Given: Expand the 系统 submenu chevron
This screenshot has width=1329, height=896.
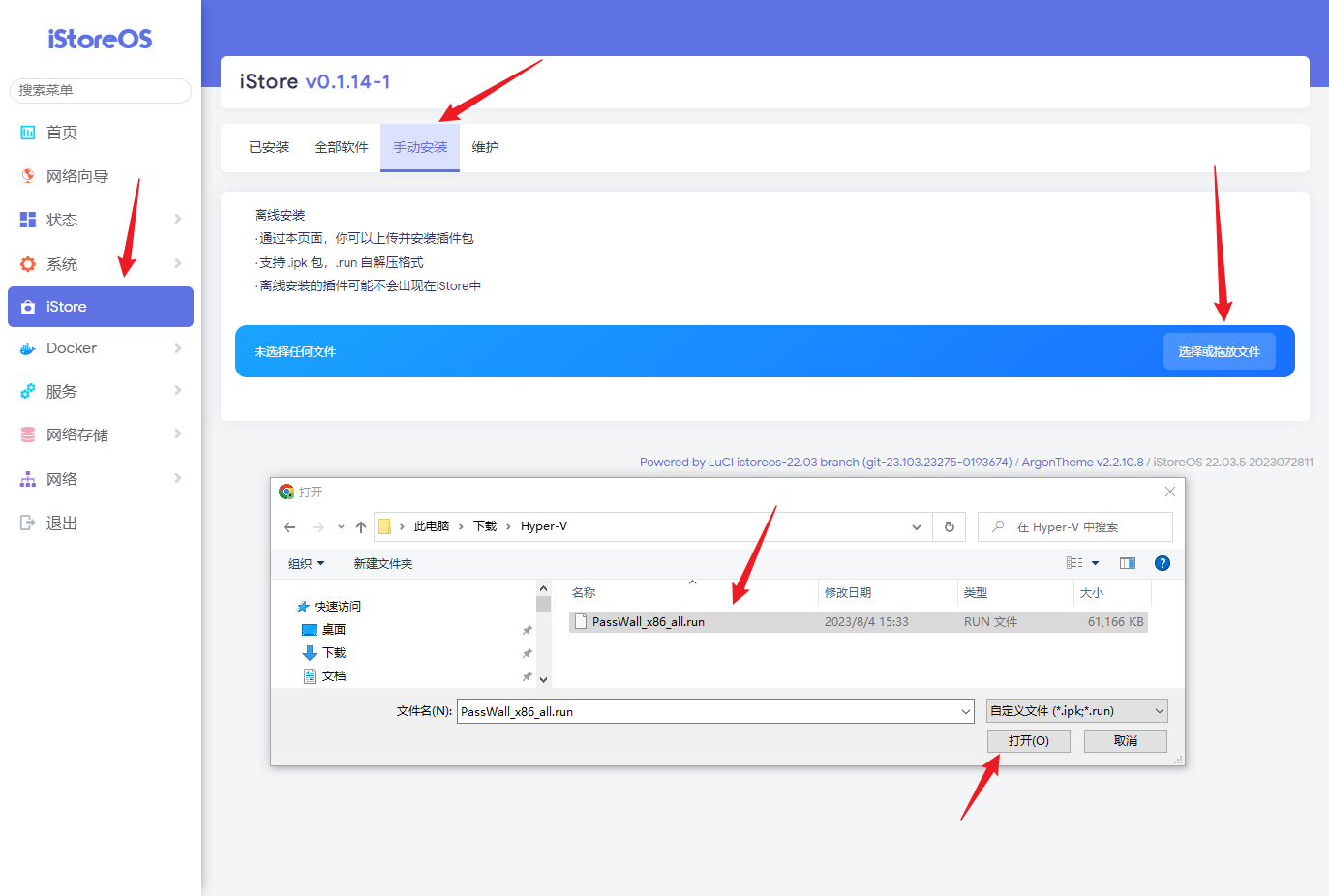Looking at the screenshot, I should click(x=178, y=263).
